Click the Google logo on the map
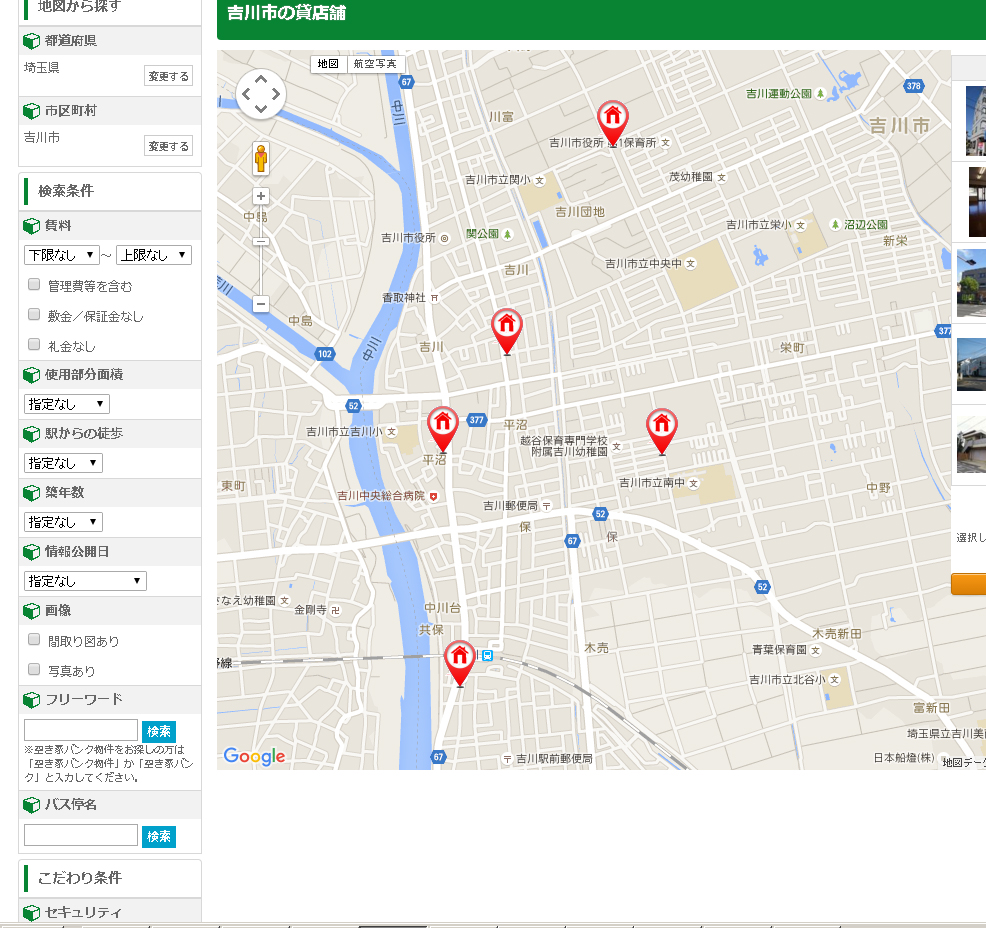Image resolution: width=986 pixels, height=928 pixels. tap(254, 756)
